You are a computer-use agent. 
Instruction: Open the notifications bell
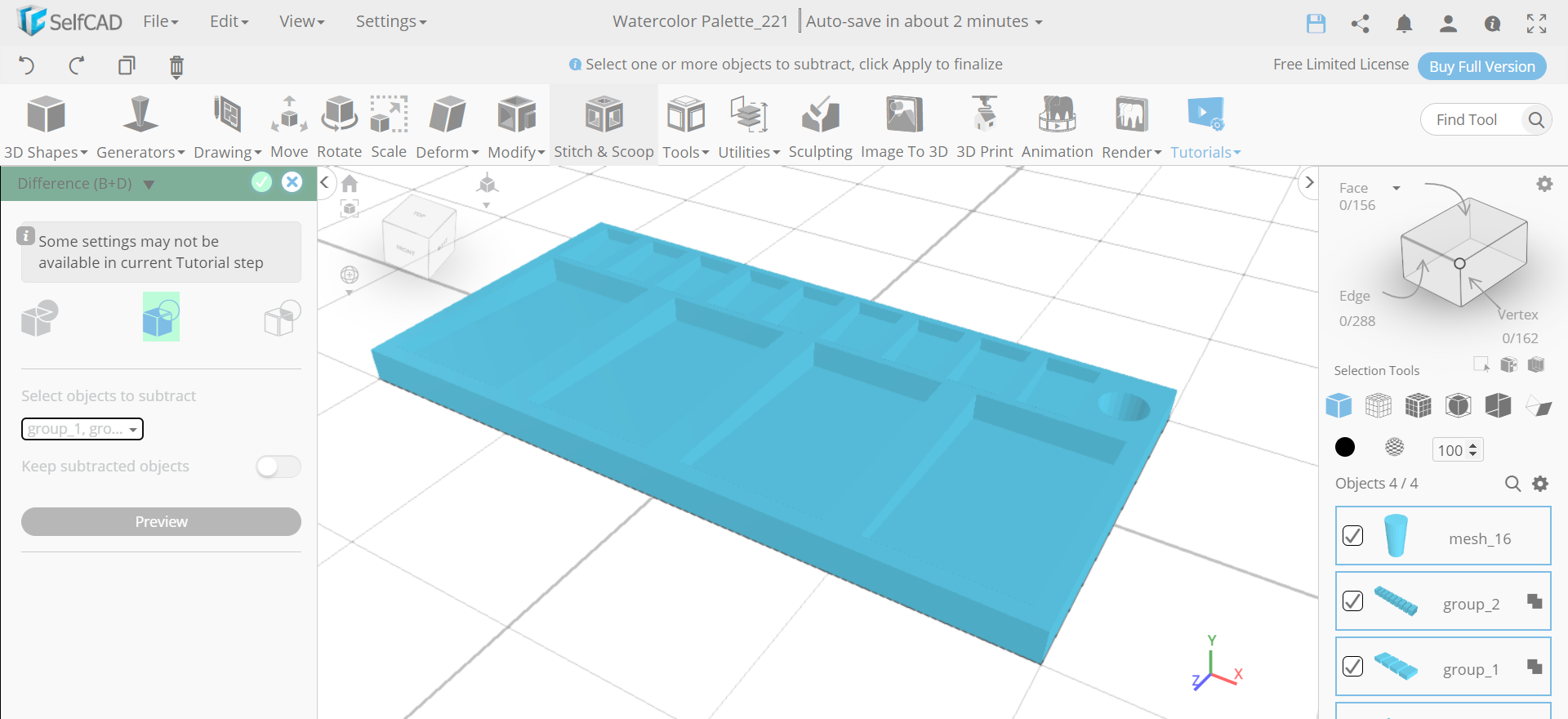(x=1404, y=23)
